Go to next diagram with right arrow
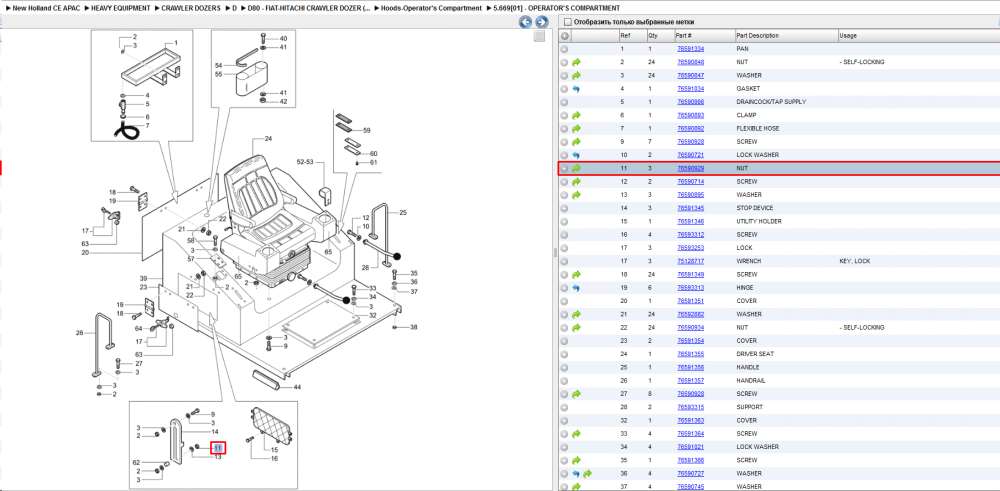This screenshot has width=1000, height=491. (x=541, y=22)
